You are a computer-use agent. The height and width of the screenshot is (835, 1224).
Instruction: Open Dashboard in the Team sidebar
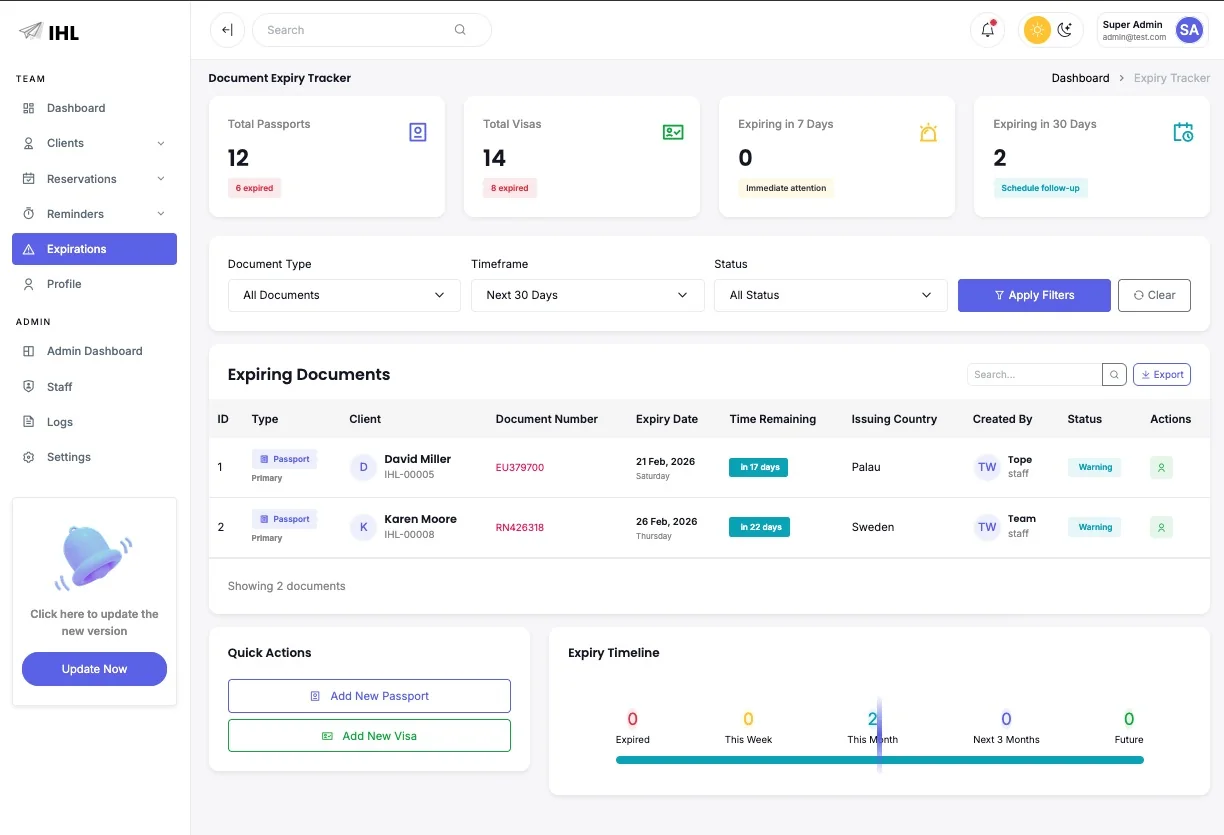(x=94, y=108)
